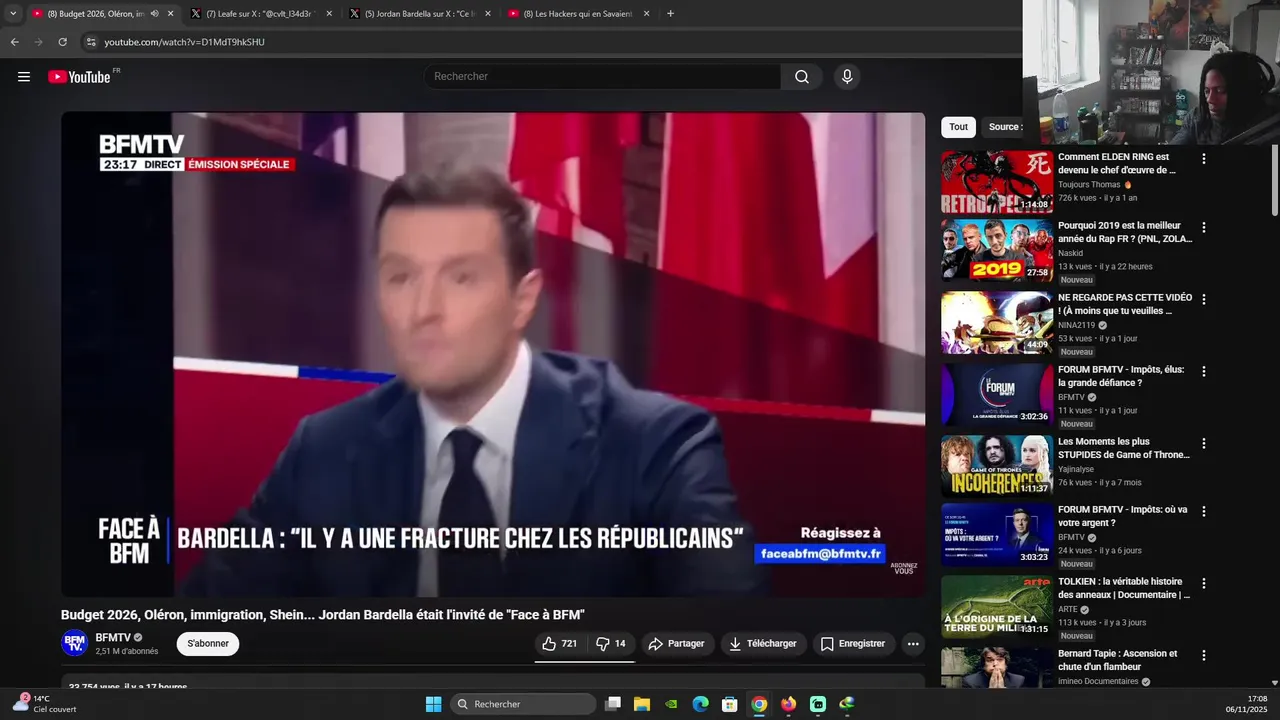Open the Partager share dialog
Viewport: 1280px width, 720px height.
(x=676, y=644)
